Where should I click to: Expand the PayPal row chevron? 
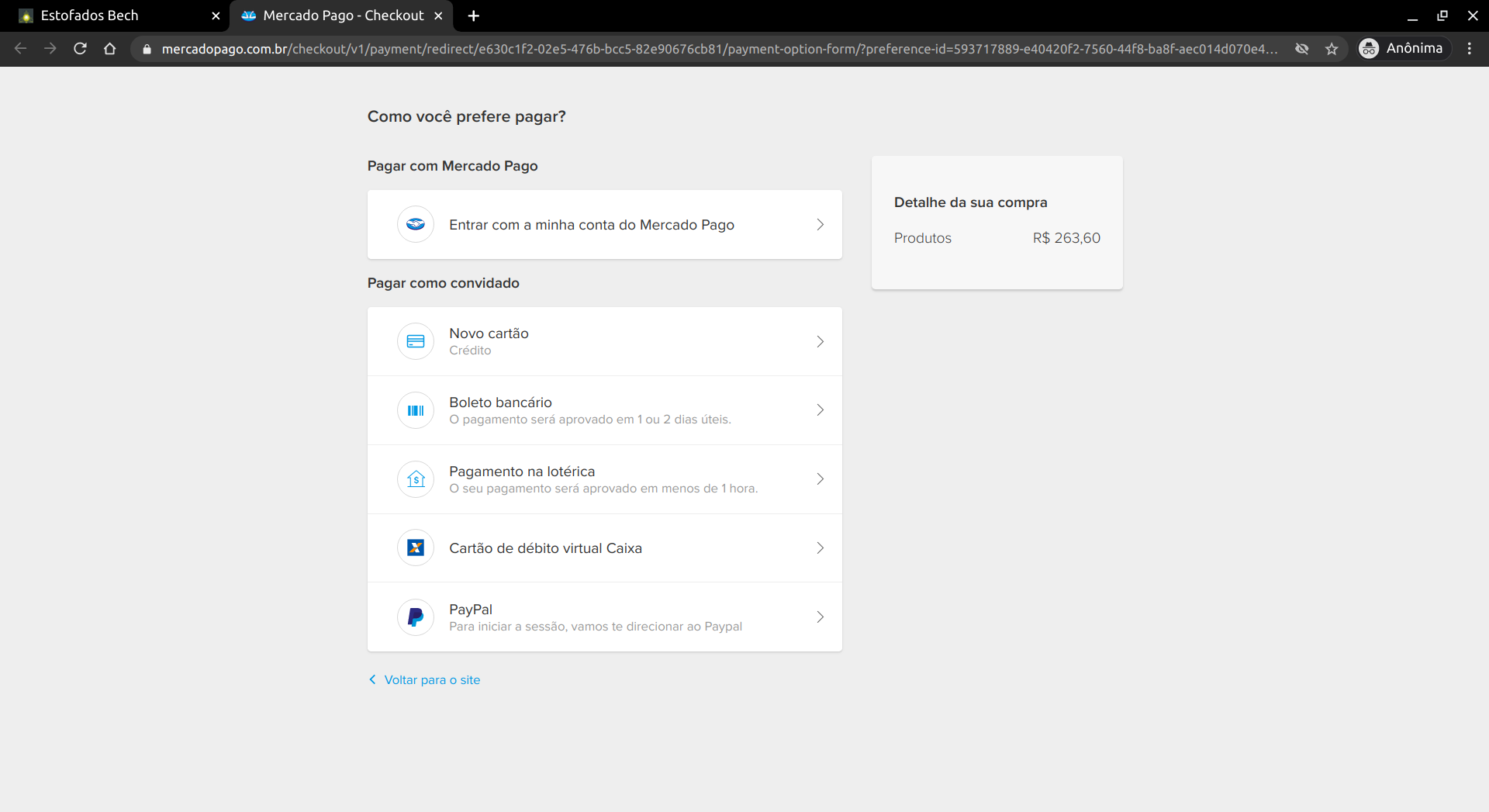(x=820, y=617)
